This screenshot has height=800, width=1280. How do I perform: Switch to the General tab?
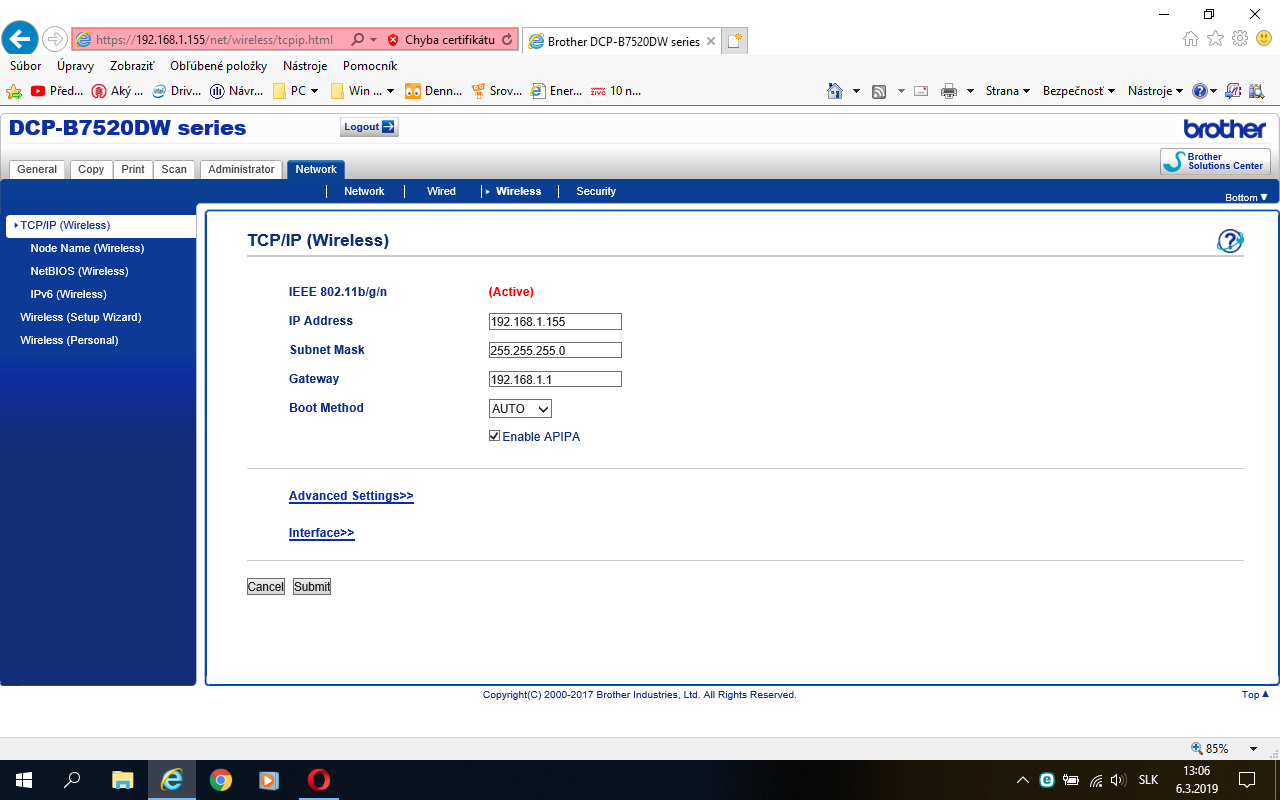click(37, 170)
